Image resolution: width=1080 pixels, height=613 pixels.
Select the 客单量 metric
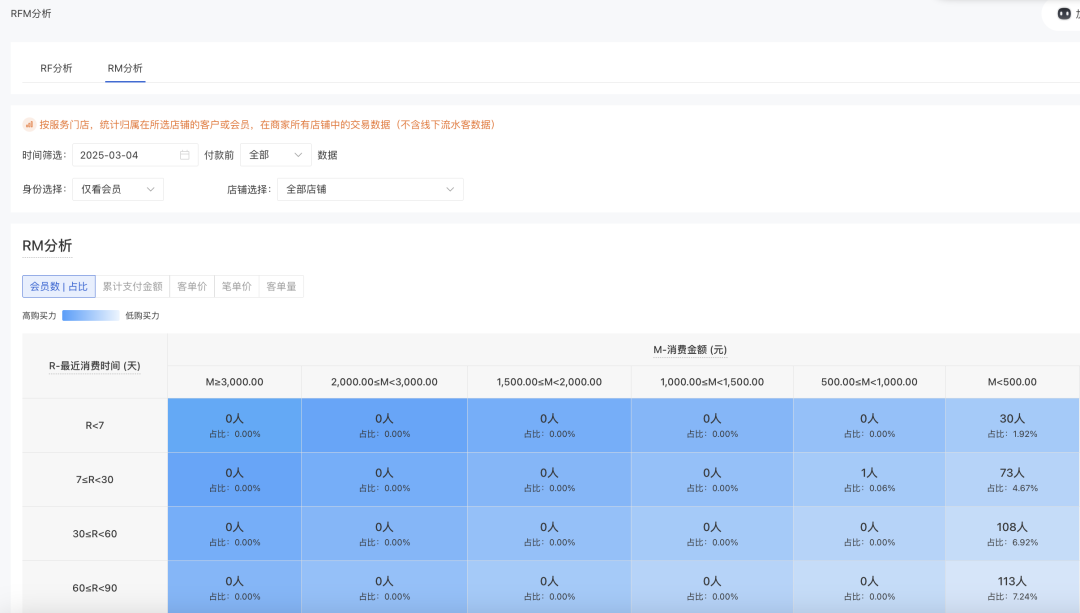[x=281, y=287]
